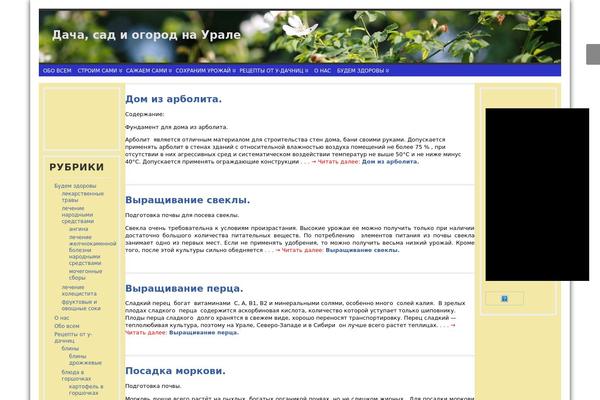Click the 'Содержание:' text in first article
Image resolution: width=600 pixels, height=400 pixels.
(144, 114)
